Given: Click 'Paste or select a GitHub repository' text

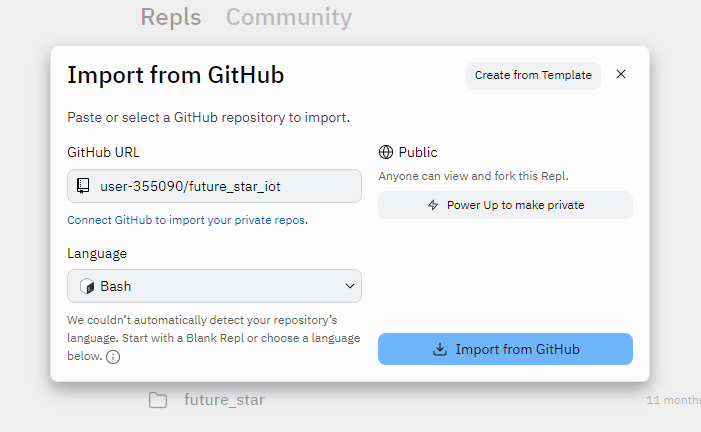Looking at the screenshot, I should click(208, 118).
